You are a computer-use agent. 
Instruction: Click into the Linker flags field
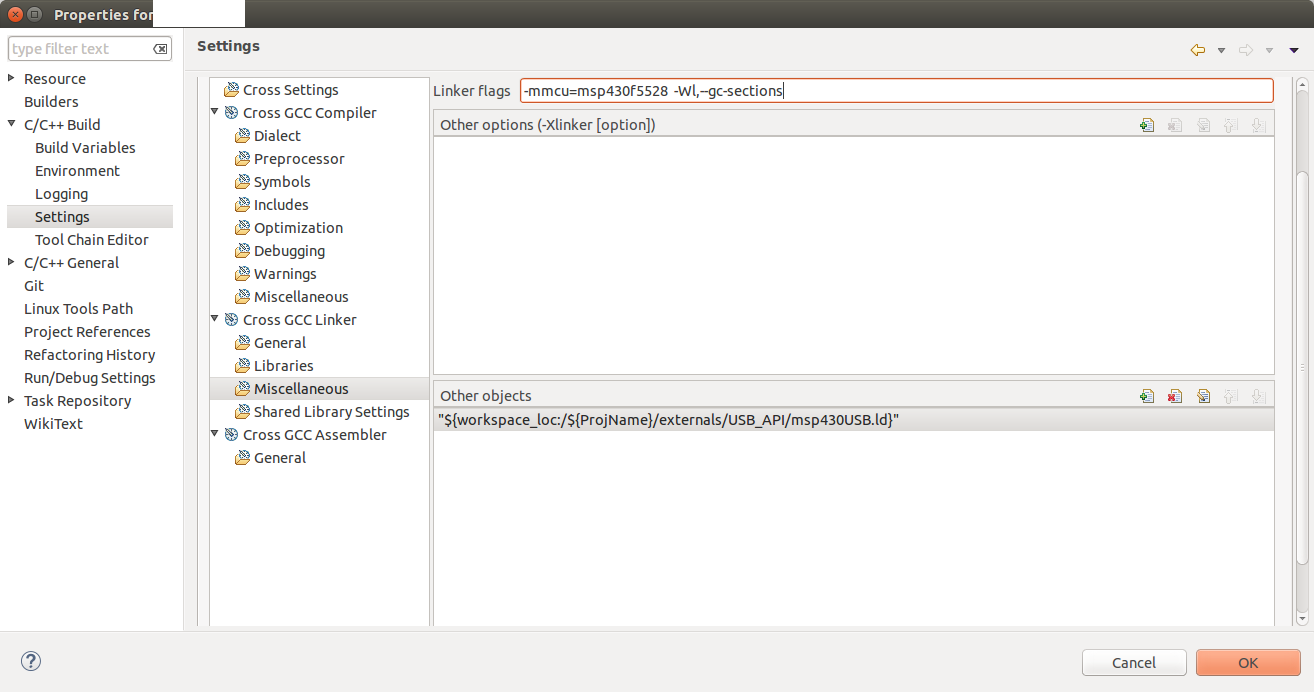coord(897,91)
